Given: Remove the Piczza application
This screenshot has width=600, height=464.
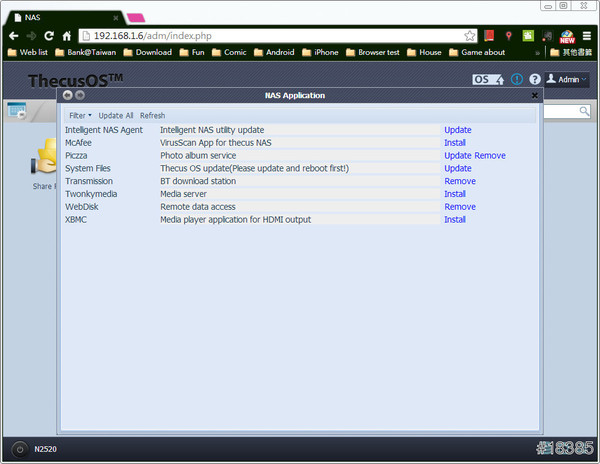Looking at the screenshot, I should (x=490, y=156).
